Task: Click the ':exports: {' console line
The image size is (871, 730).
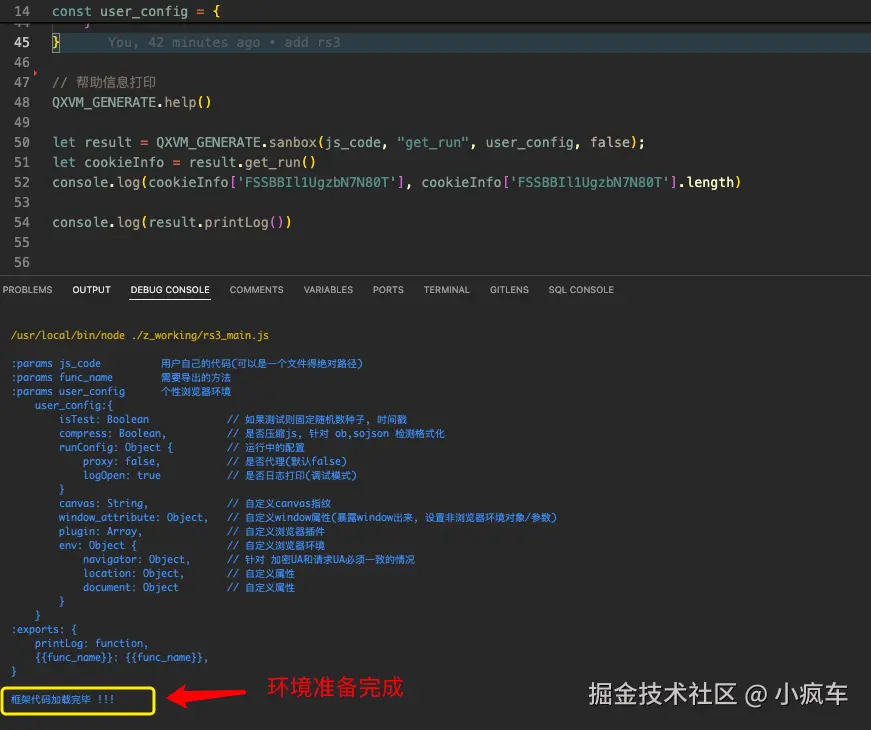Action: [x=44, y=629]
